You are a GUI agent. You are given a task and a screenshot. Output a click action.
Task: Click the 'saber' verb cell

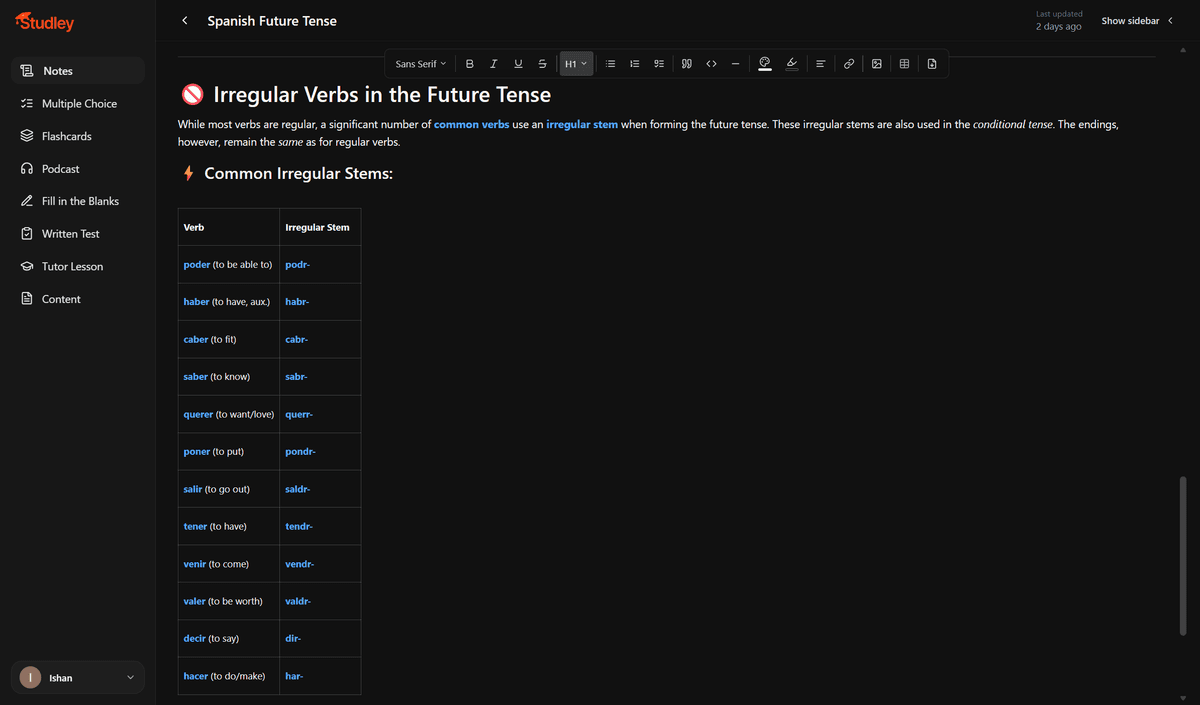coord(228,377)
